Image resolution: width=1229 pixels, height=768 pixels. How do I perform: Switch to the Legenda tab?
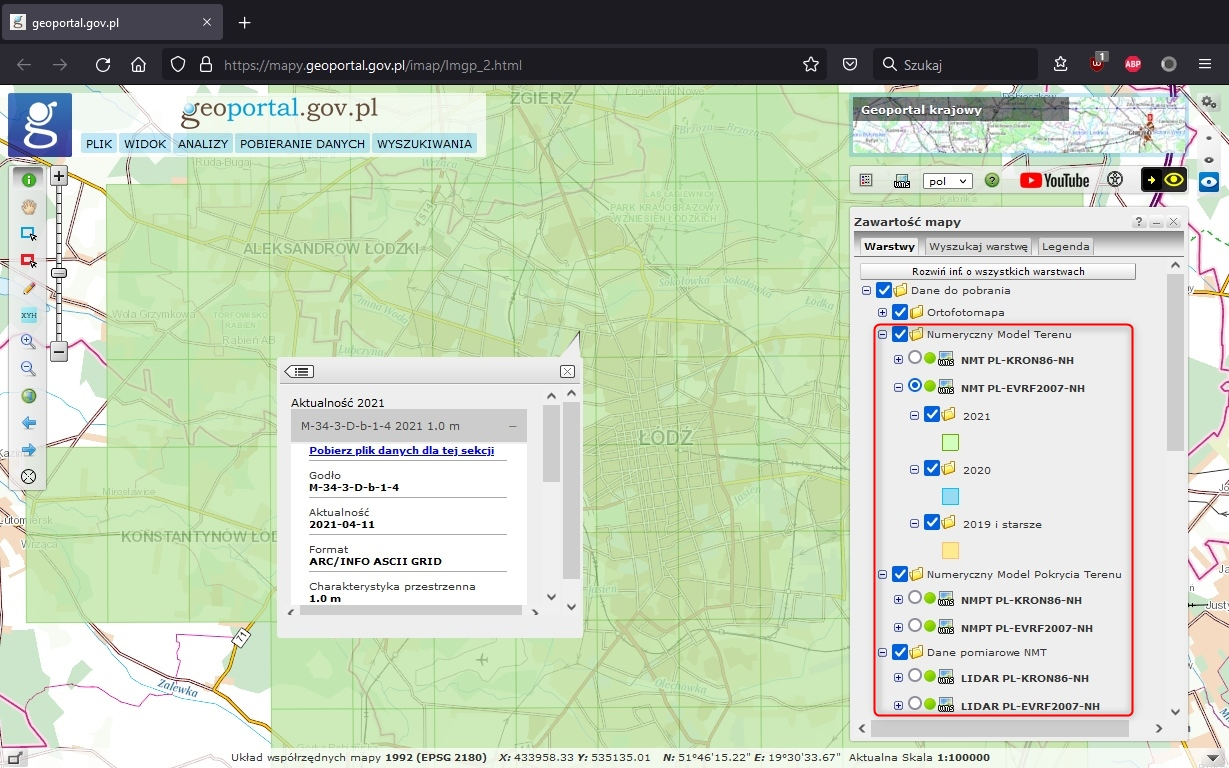click(x=1065, y=246)
